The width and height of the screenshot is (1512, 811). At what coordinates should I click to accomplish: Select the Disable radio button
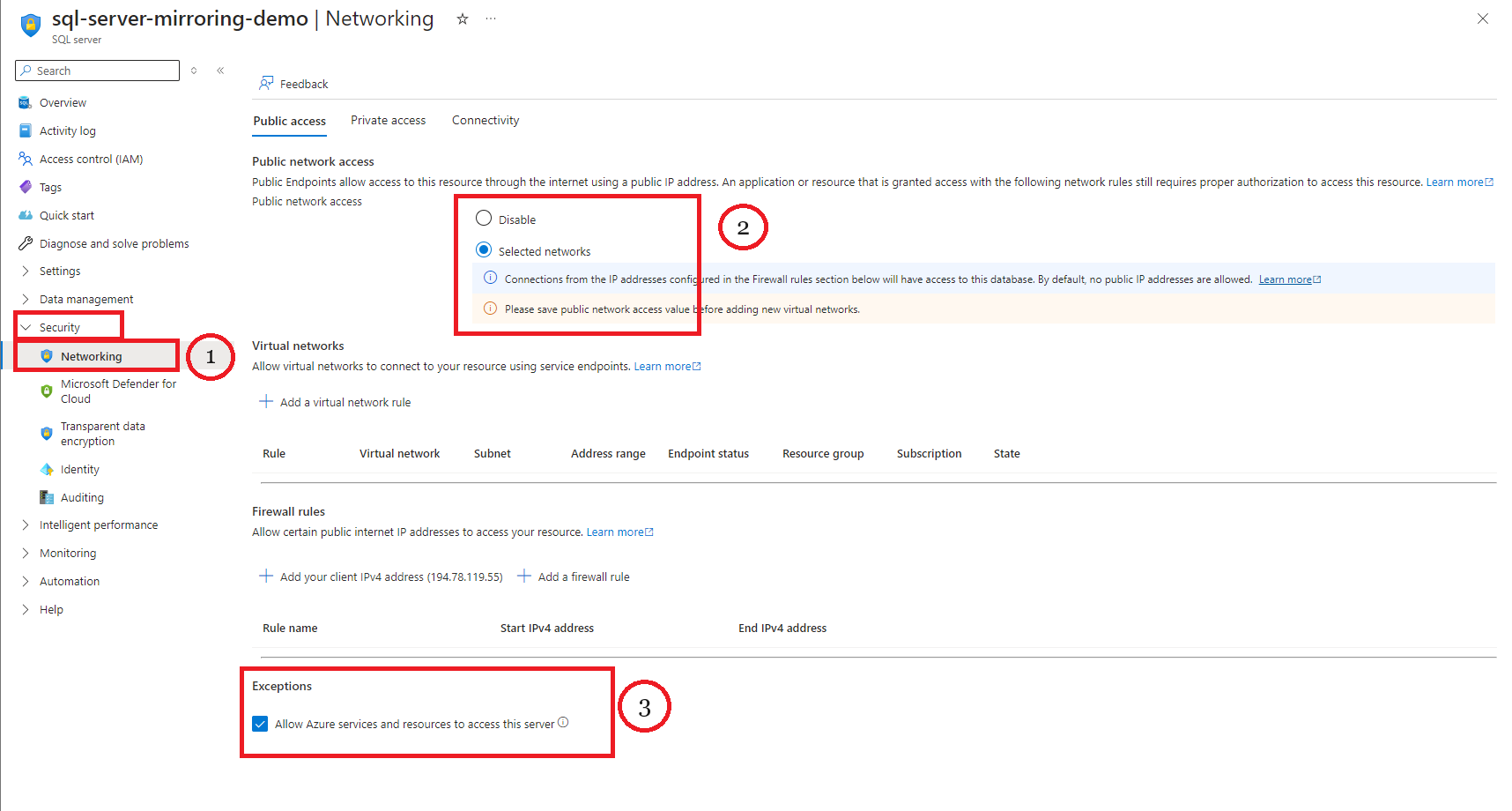(484, 219)
